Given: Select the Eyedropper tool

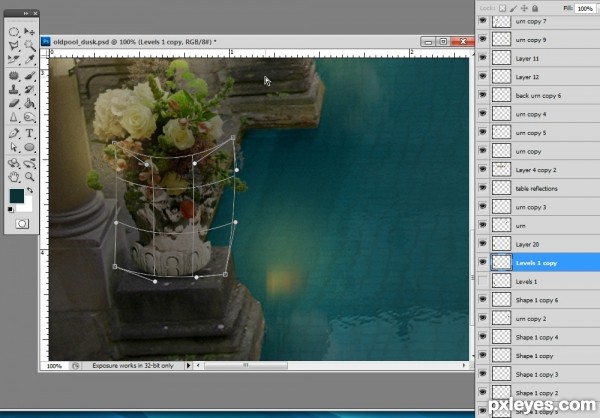Looking at the screenshot, I should click(x=29, y=59).
